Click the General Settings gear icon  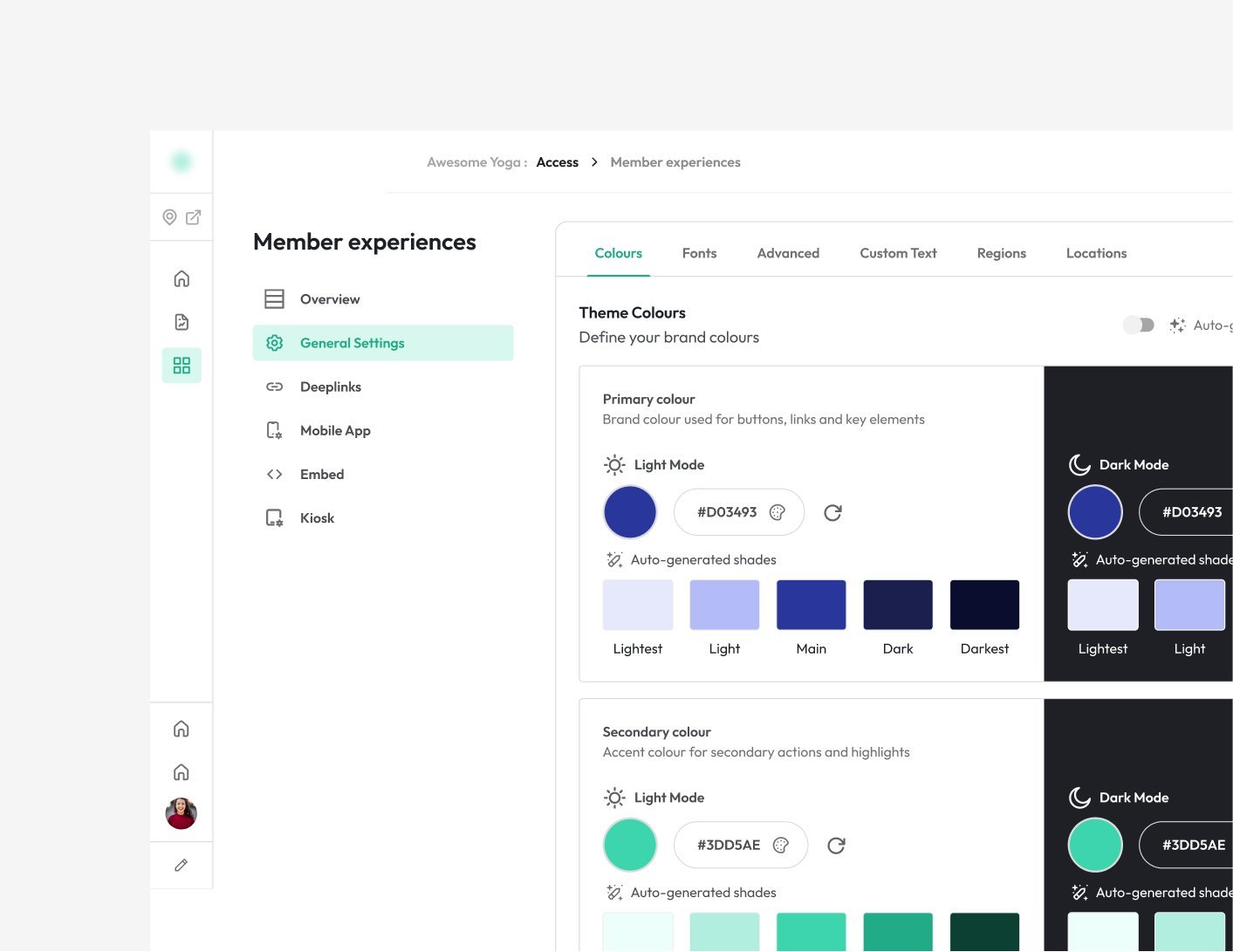click(x=274, y=343)
